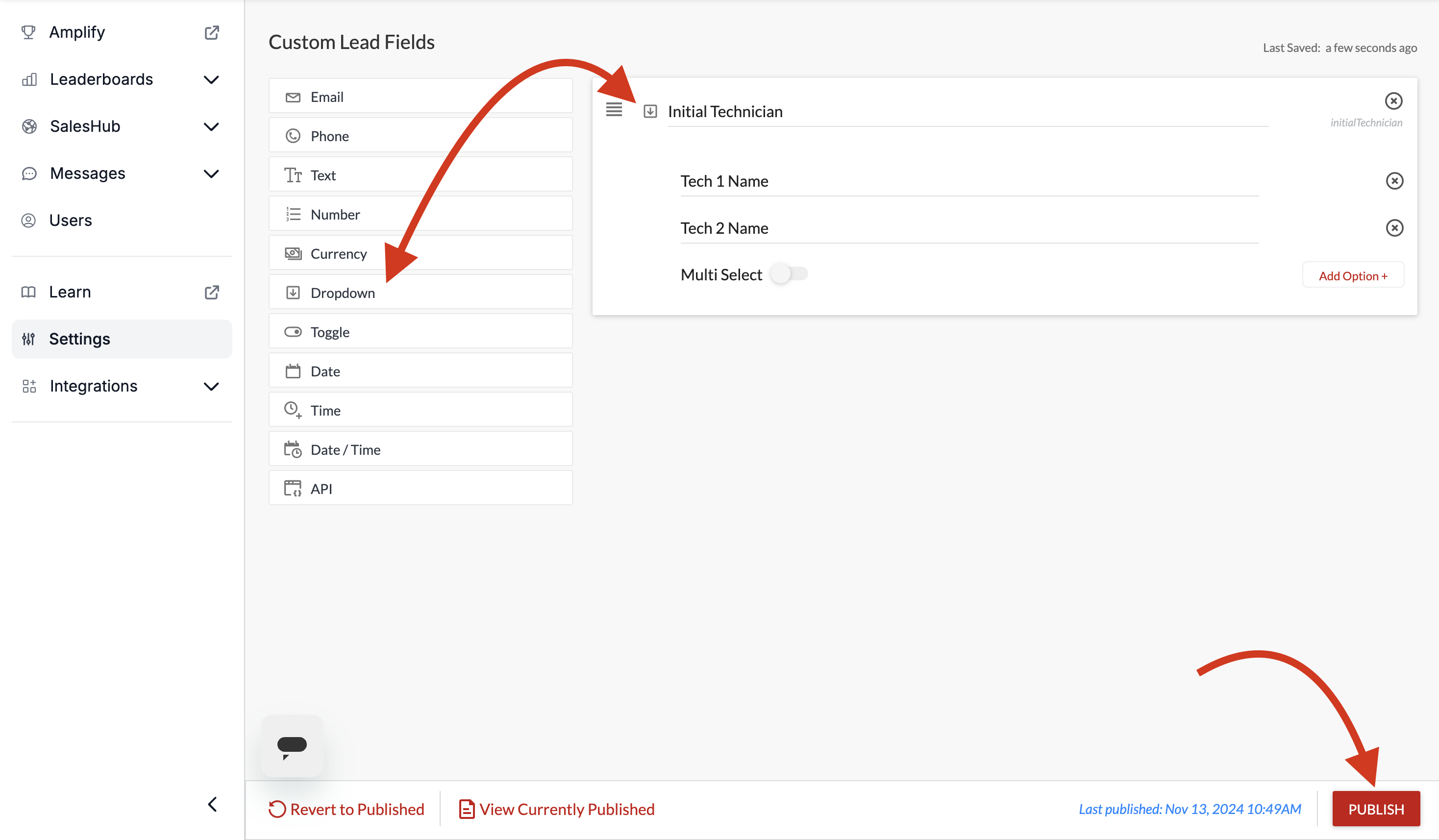The height and width of the screenshot is (840, 1439).
Task: Delete the Tech 1 Name option
Action: click(1394, 181)
